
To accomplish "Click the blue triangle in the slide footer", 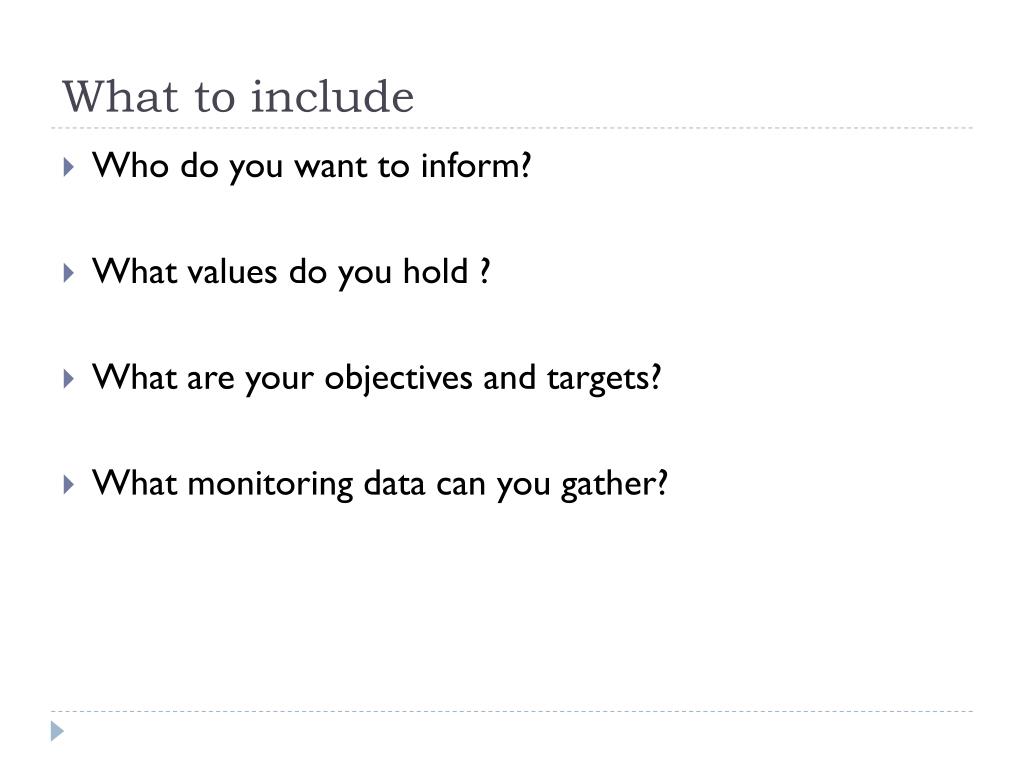I will tap(57, 731).
